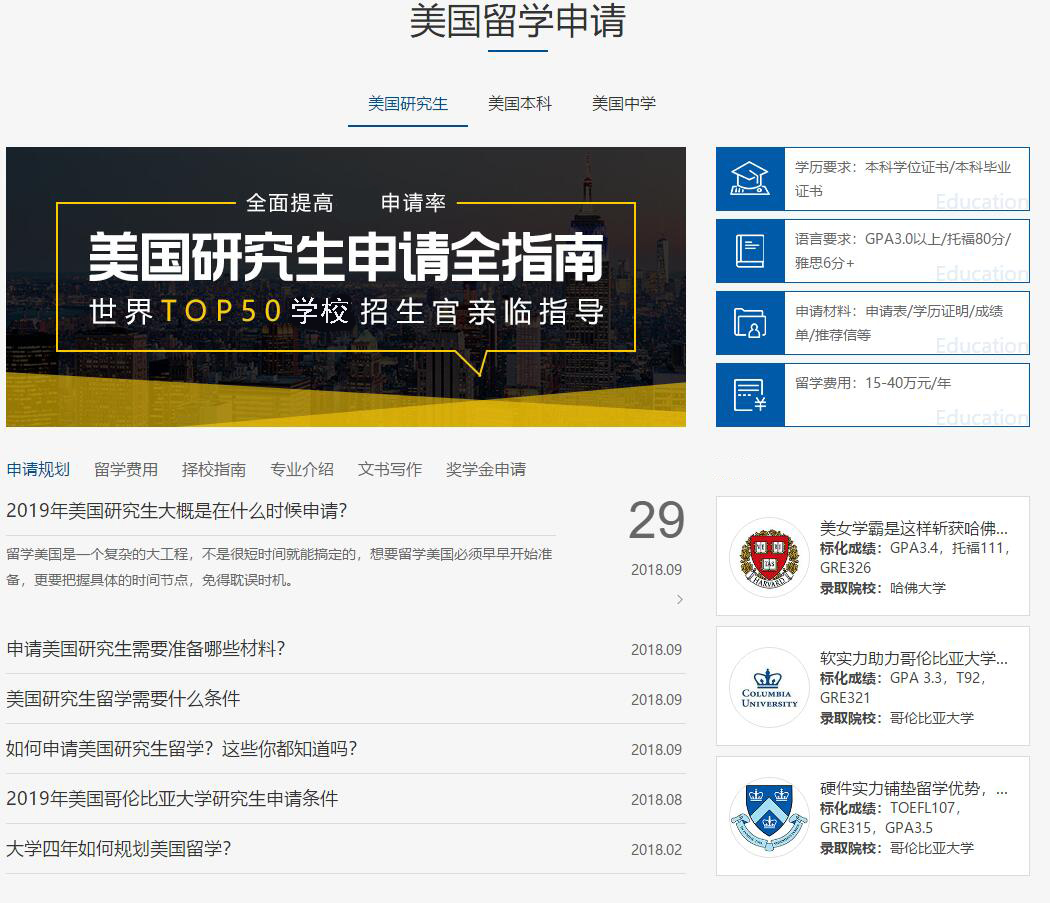The width and height of the screenshot is (1050, 903).
Task: Open the 留学费用 category tab
Action: pos(126,469)
